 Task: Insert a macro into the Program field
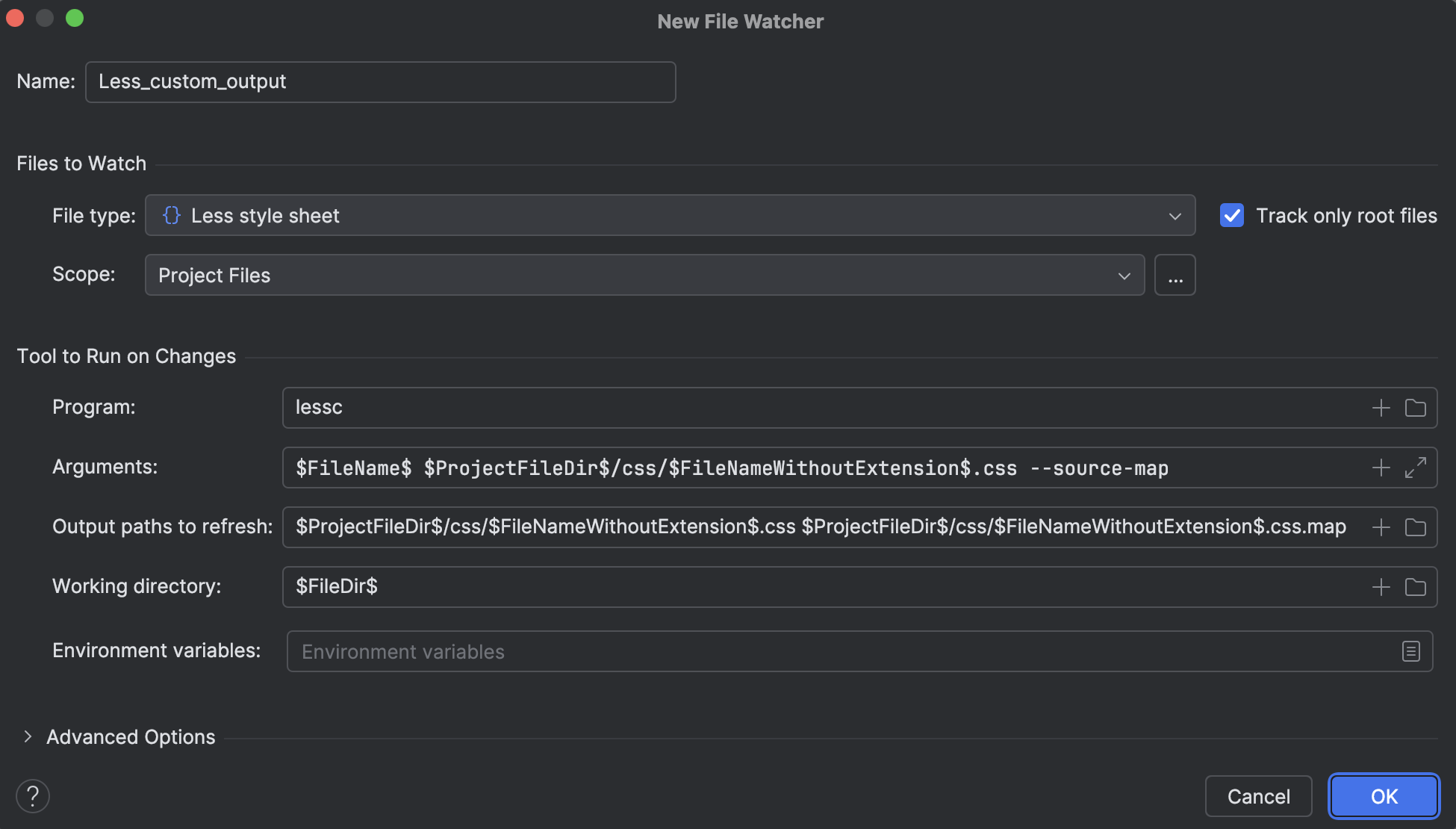[x=1381, y=408]
